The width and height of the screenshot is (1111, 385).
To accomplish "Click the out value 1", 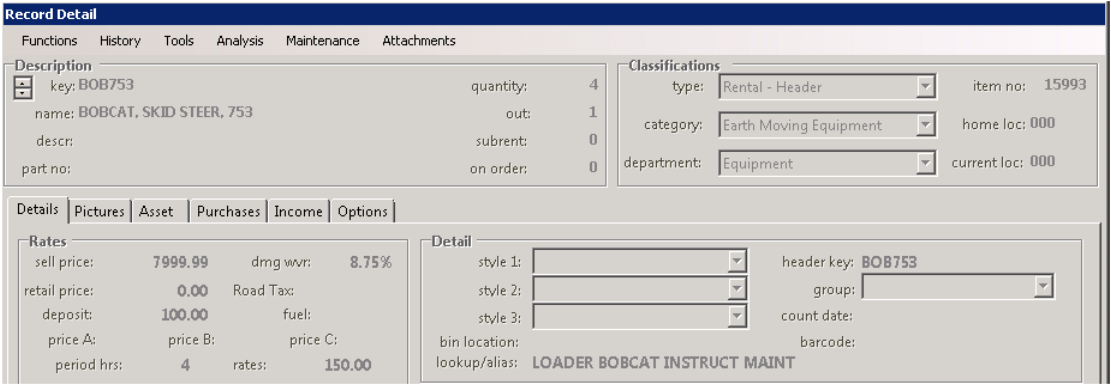I will pos(594,113).
